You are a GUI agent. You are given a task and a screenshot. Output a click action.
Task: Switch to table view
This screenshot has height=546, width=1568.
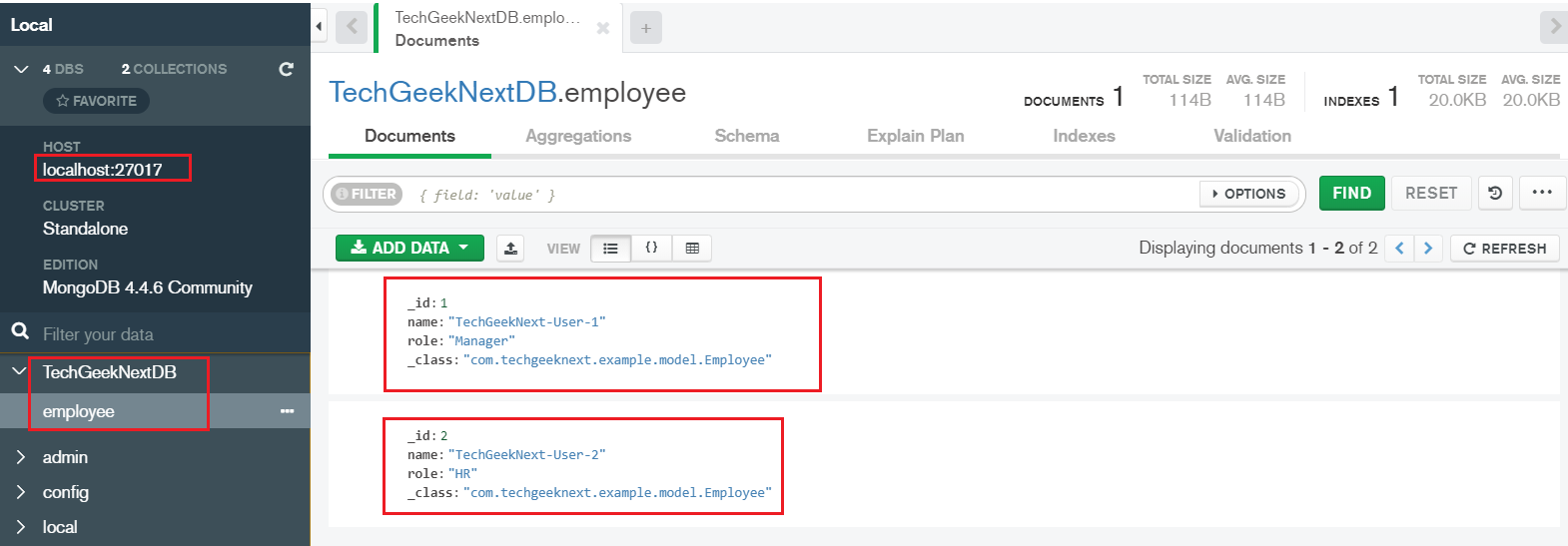click(x=692, y=248)
